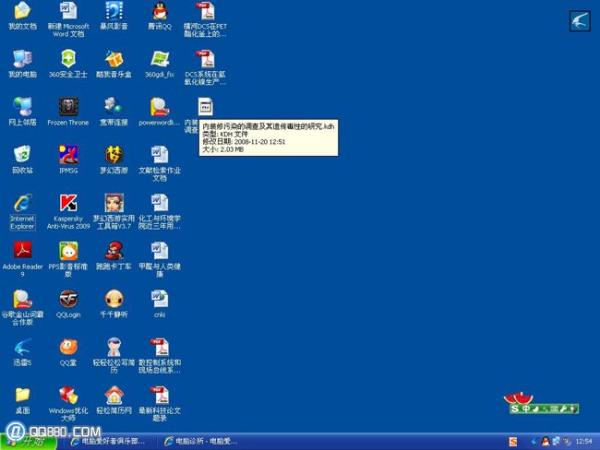The image size is (600, 450).
Task: Open the Windows优化大师 shortcut
Action: [x=68, y=395]
